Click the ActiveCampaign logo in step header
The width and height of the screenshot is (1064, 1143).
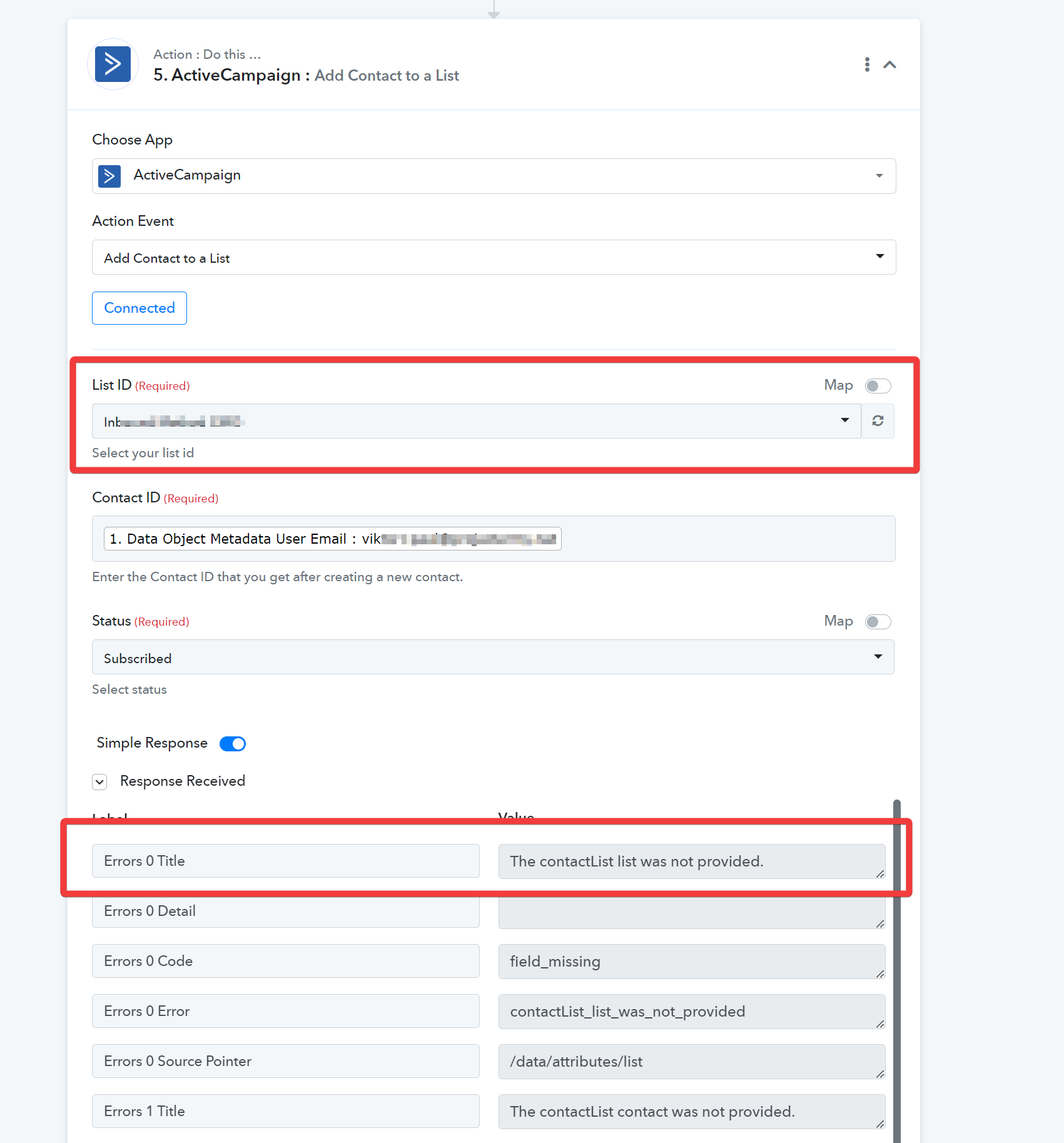[113, 64]
